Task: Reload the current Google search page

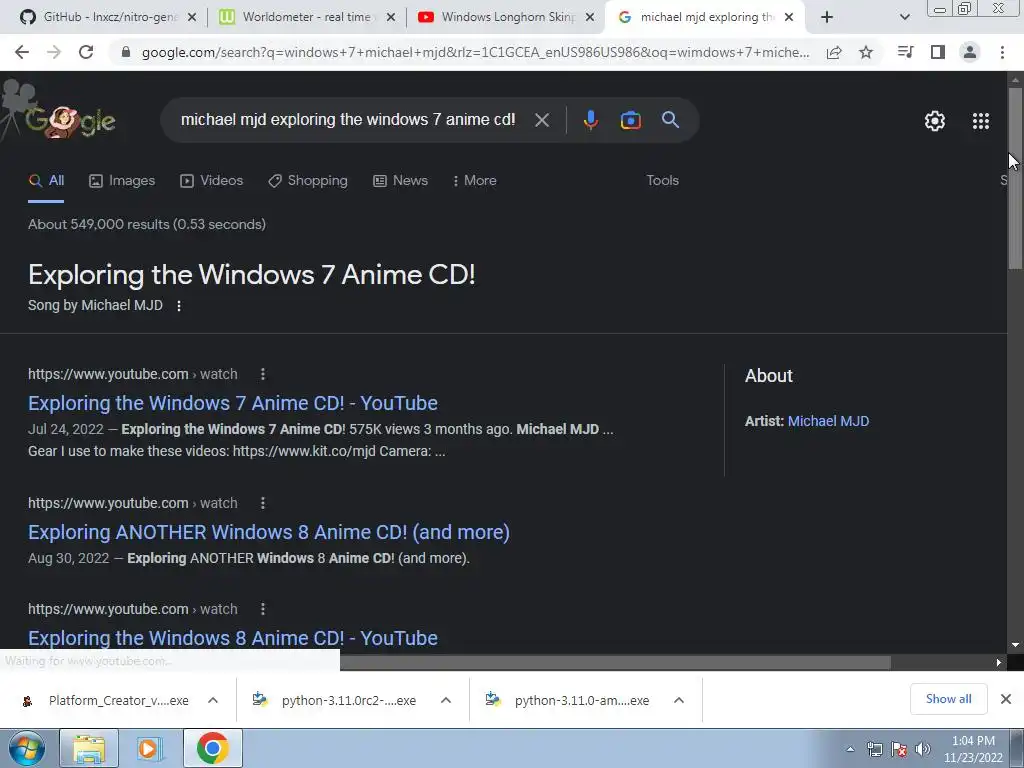Action: pos(86,52)
